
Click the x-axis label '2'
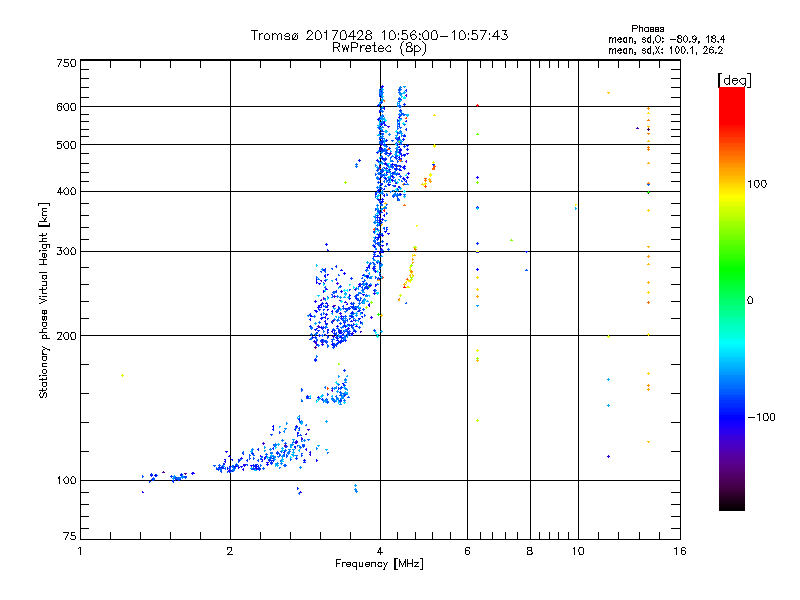(x=230, y=551)
